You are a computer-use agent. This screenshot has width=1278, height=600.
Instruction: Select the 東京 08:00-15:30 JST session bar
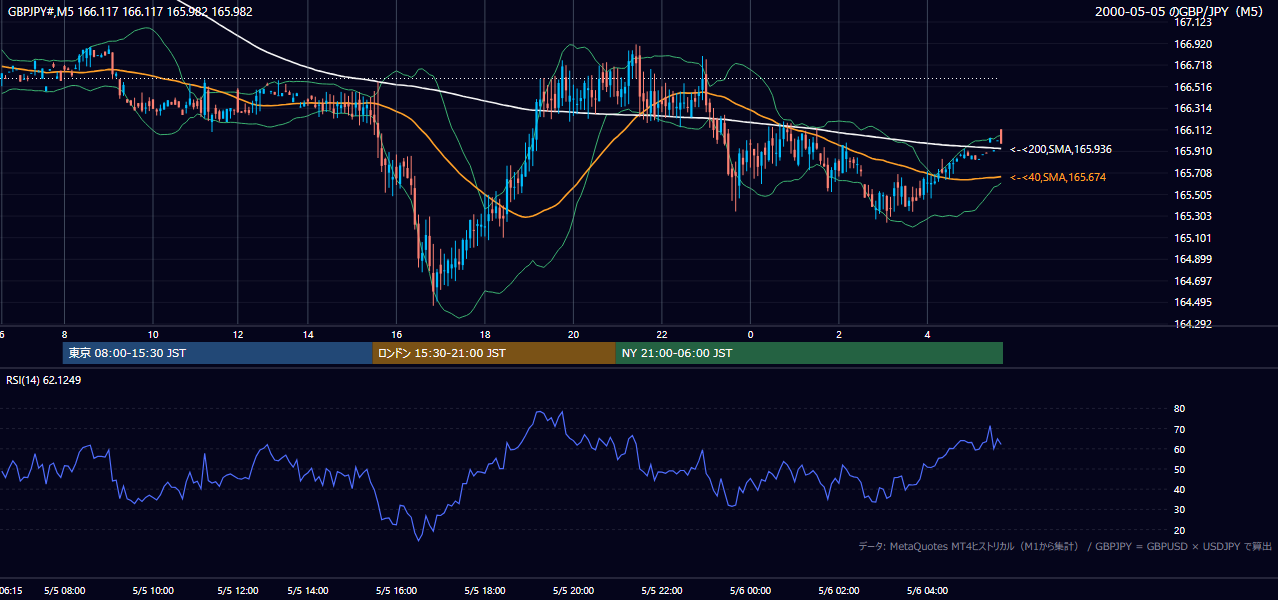(217, 353)
